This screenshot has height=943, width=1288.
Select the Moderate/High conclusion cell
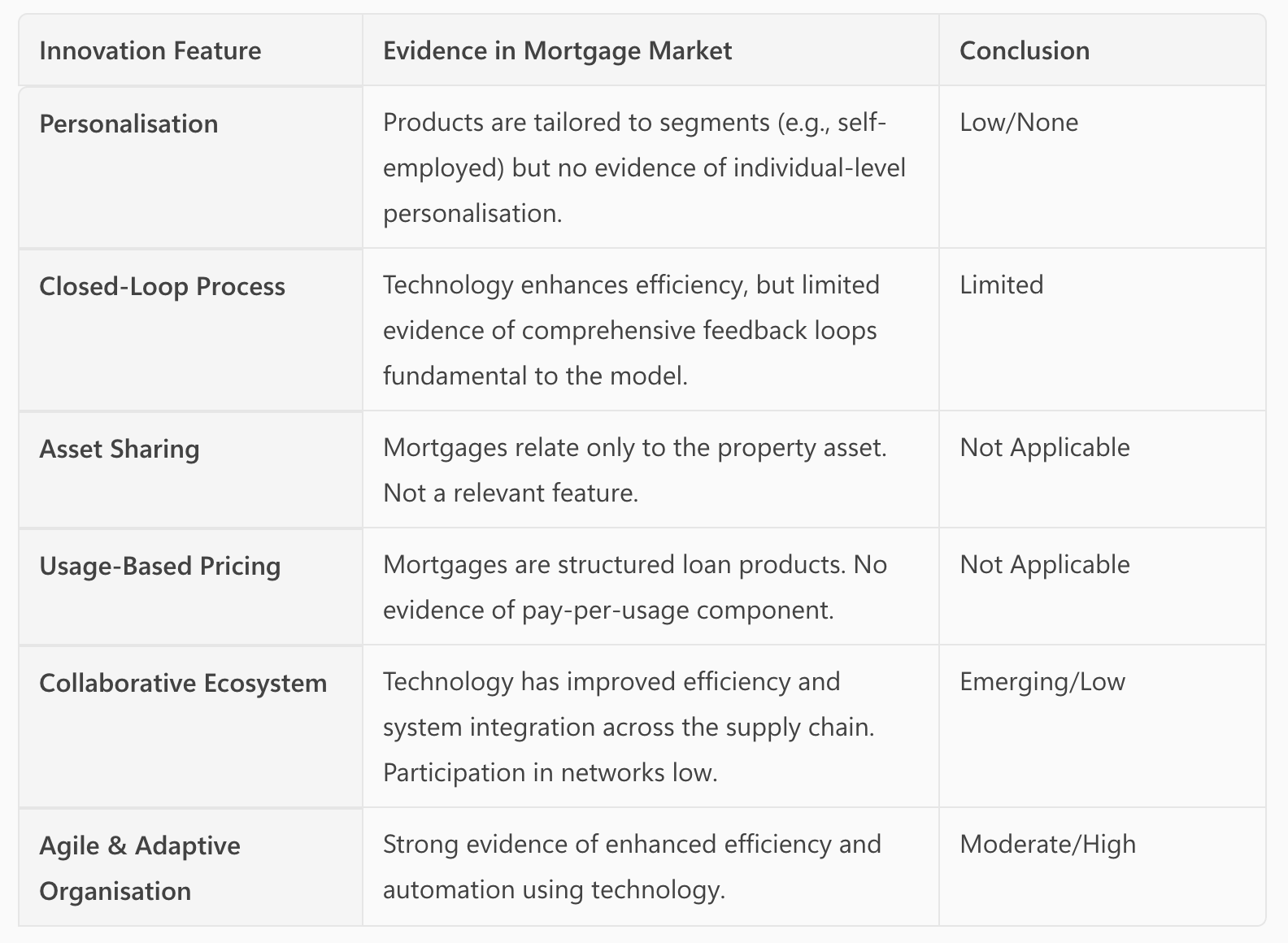pyautogui.click(x=1047, y=844)
